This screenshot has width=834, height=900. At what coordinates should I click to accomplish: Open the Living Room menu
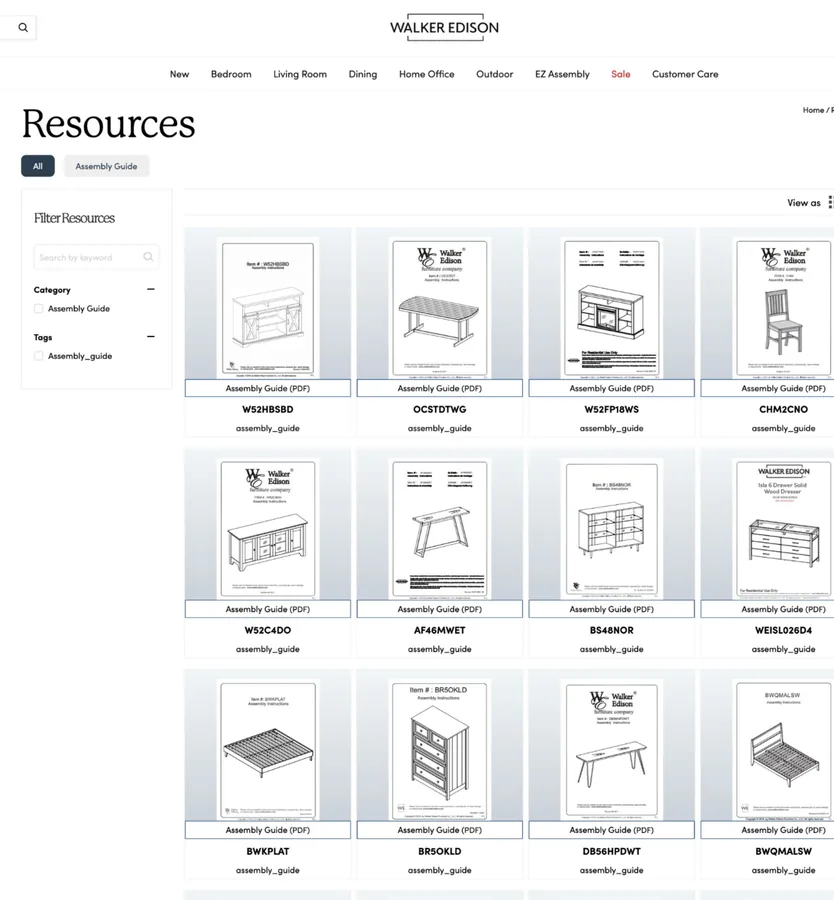click(300, 74)
